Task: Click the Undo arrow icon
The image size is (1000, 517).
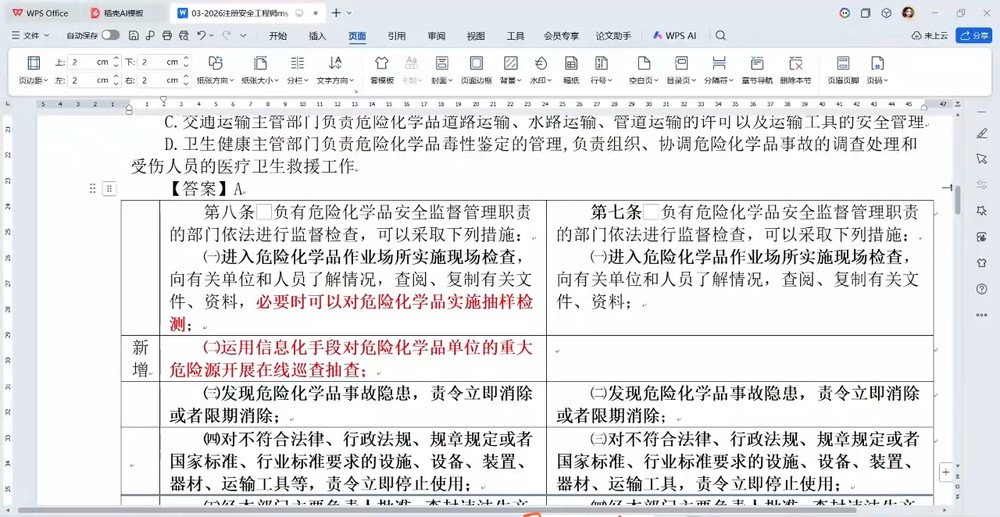Action: pos(202,36)
